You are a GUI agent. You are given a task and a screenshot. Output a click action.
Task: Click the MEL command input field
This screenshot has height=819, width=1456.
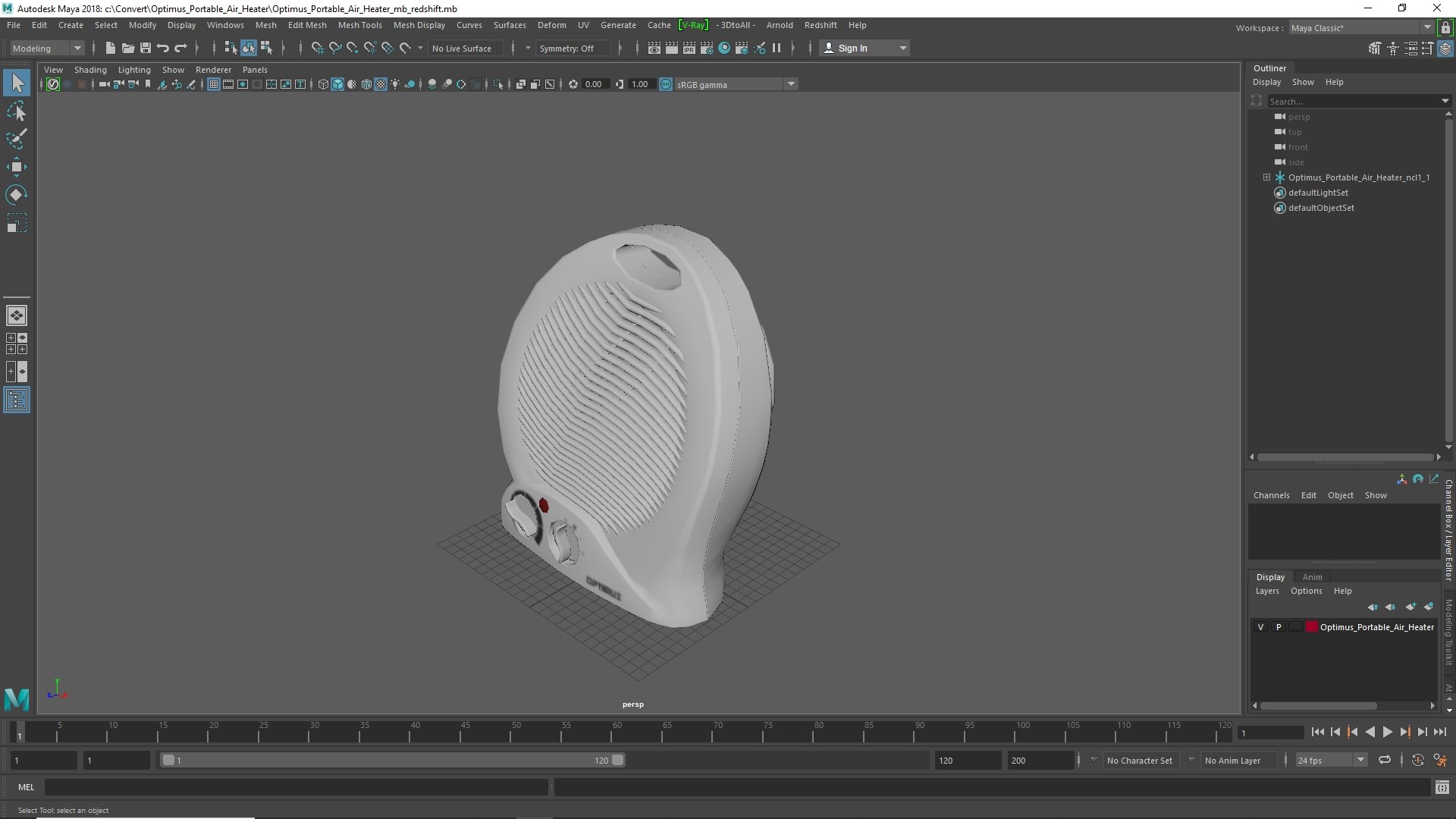point(296,787)
